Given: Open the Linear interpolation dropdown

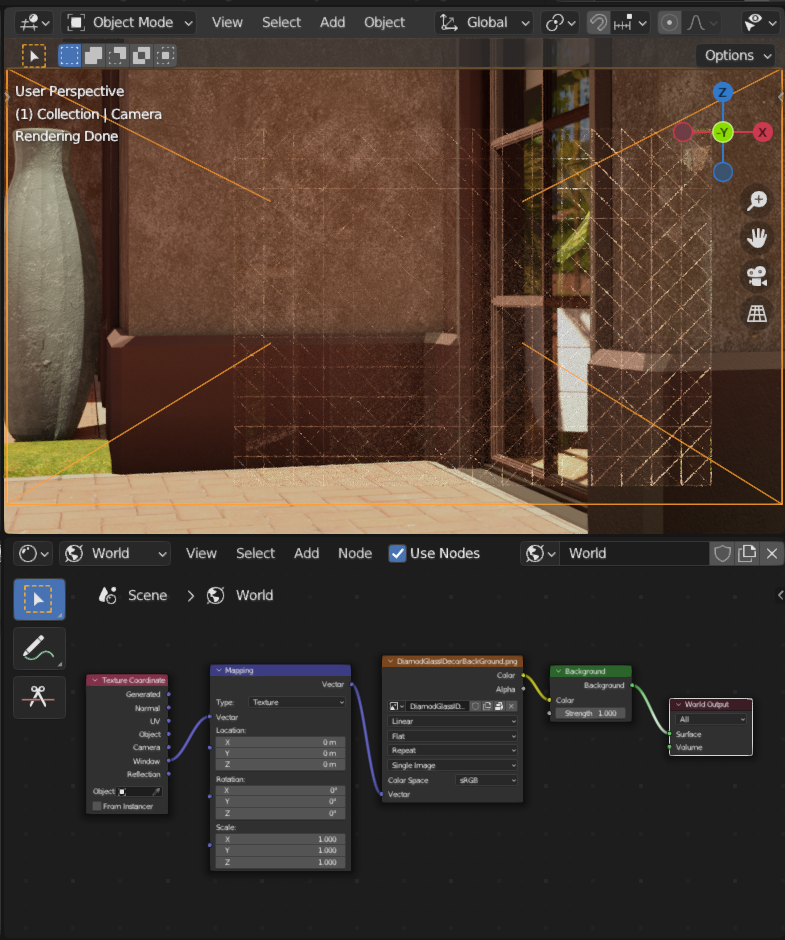Looking at the screenshot, I should click(x=452, y=721).
